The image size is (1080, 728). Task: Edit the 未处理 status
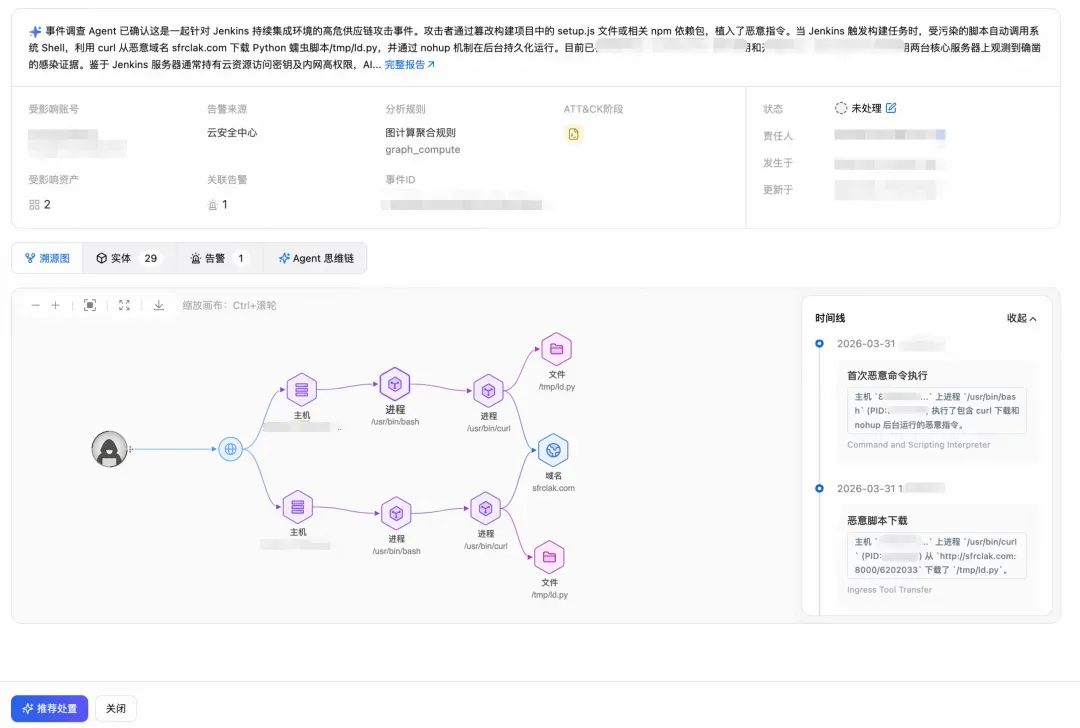tap(891, 107)
